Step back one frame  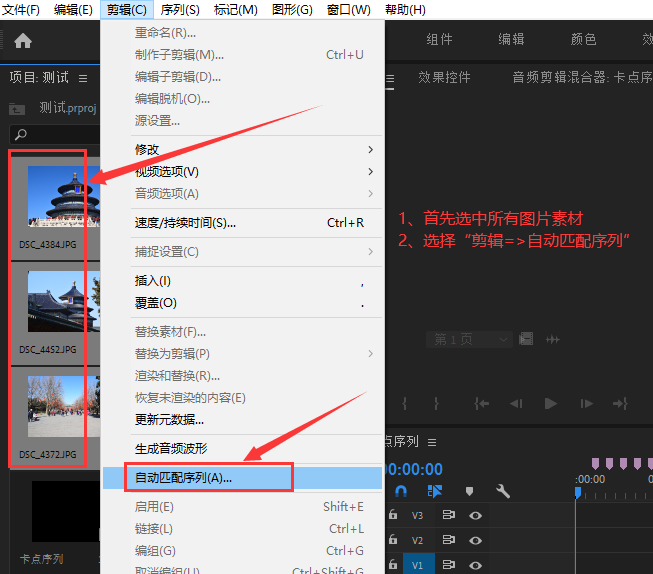coord(516,403)
